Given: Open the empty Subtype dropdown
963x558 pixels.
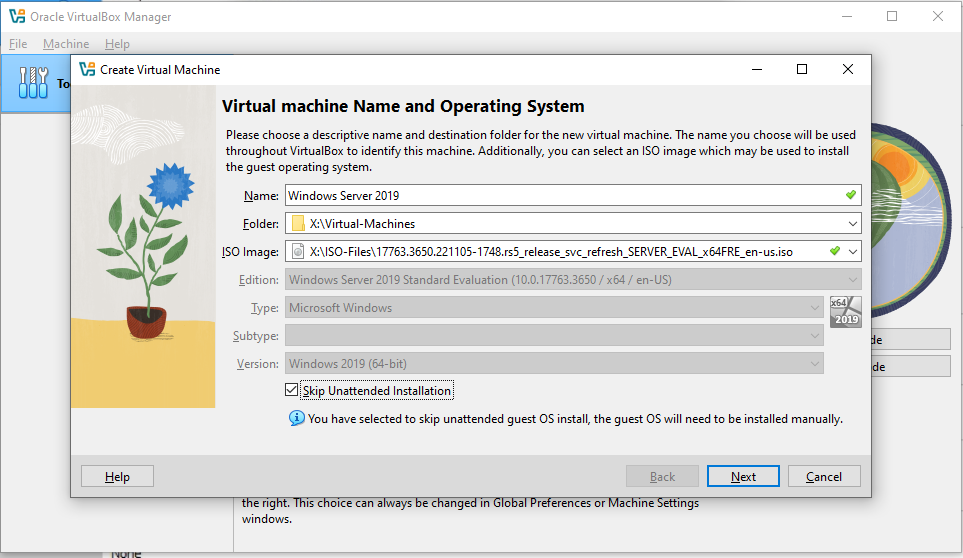Looking at the screenshot, I should [x=554, y=336].
